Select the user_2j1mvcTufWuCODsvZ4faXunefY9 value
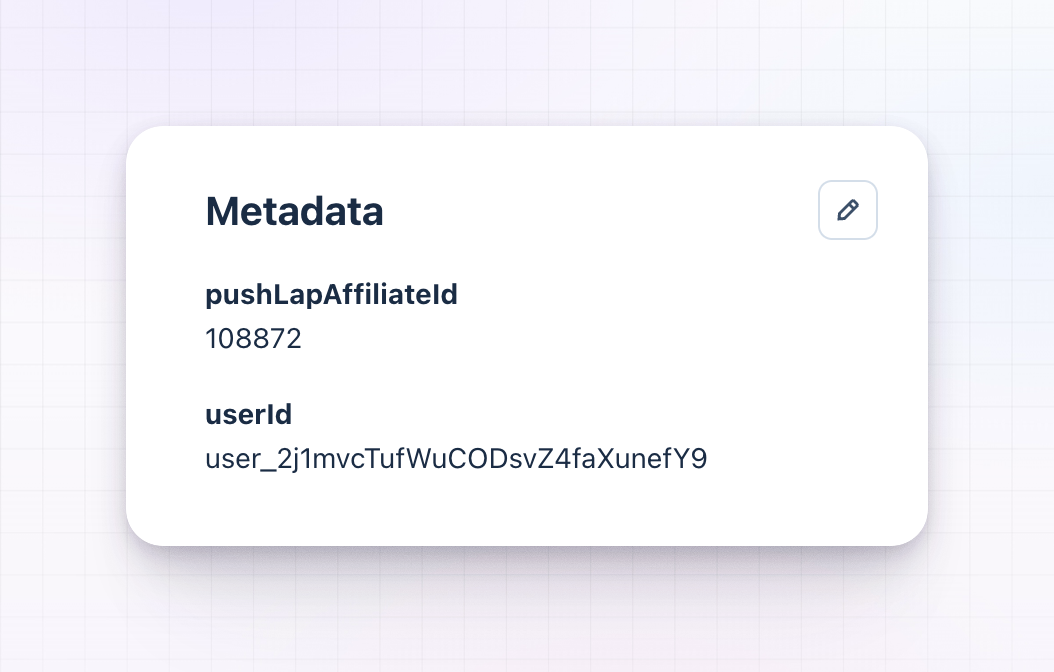 (x=456, y=459)
